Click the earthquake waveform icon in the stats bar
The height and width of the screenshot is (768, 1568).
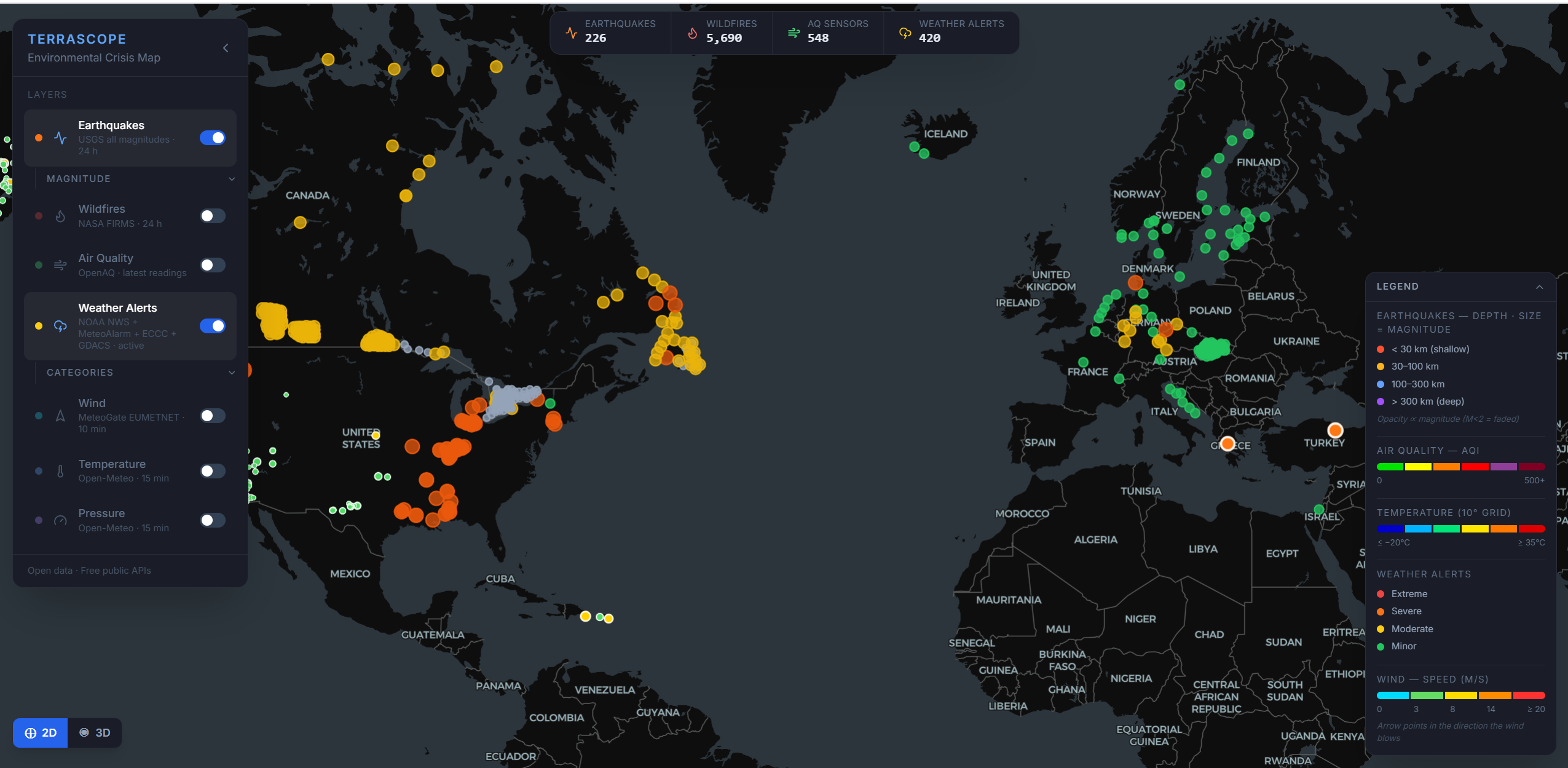coord(571,32)
